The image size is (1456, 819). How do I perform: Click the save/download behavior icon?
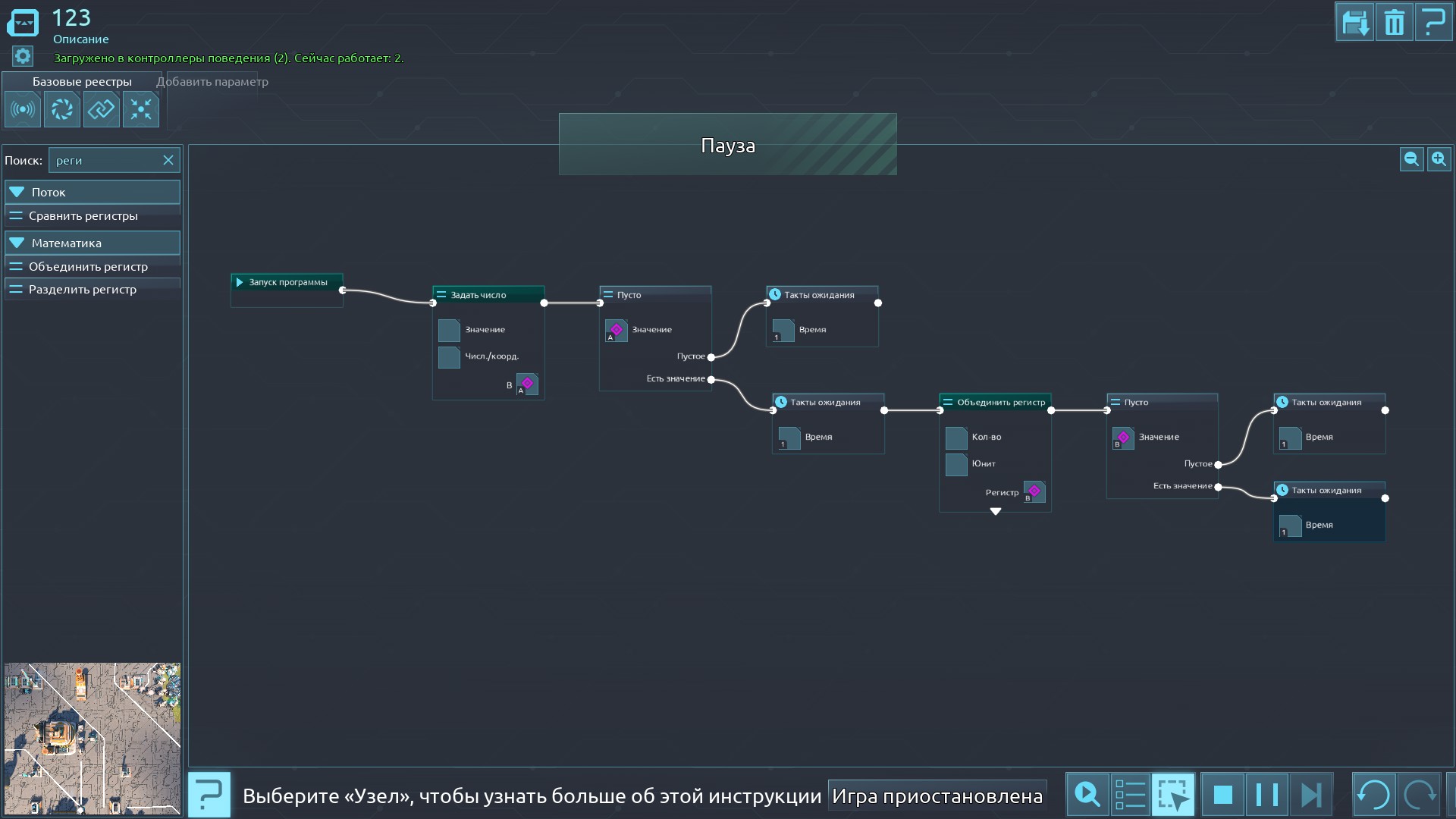click(1354, 22)
